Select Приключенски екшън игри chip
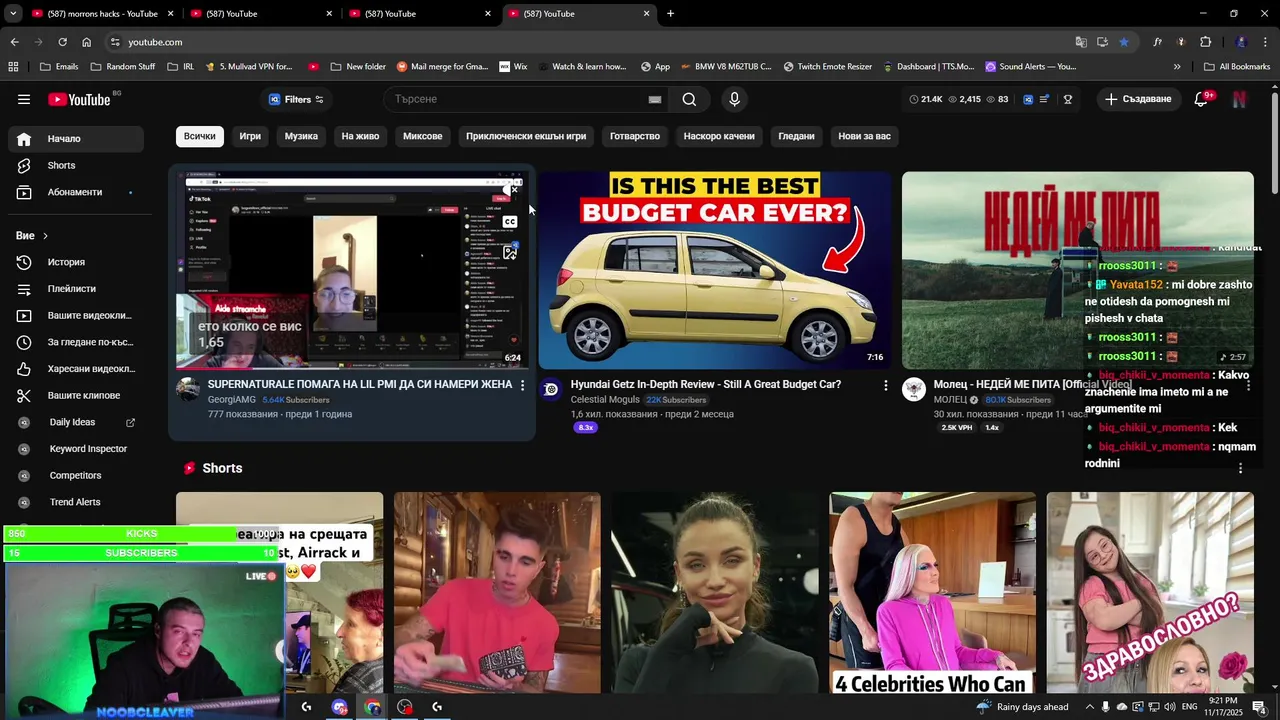1280x720 pixels. tap(526, 136)
